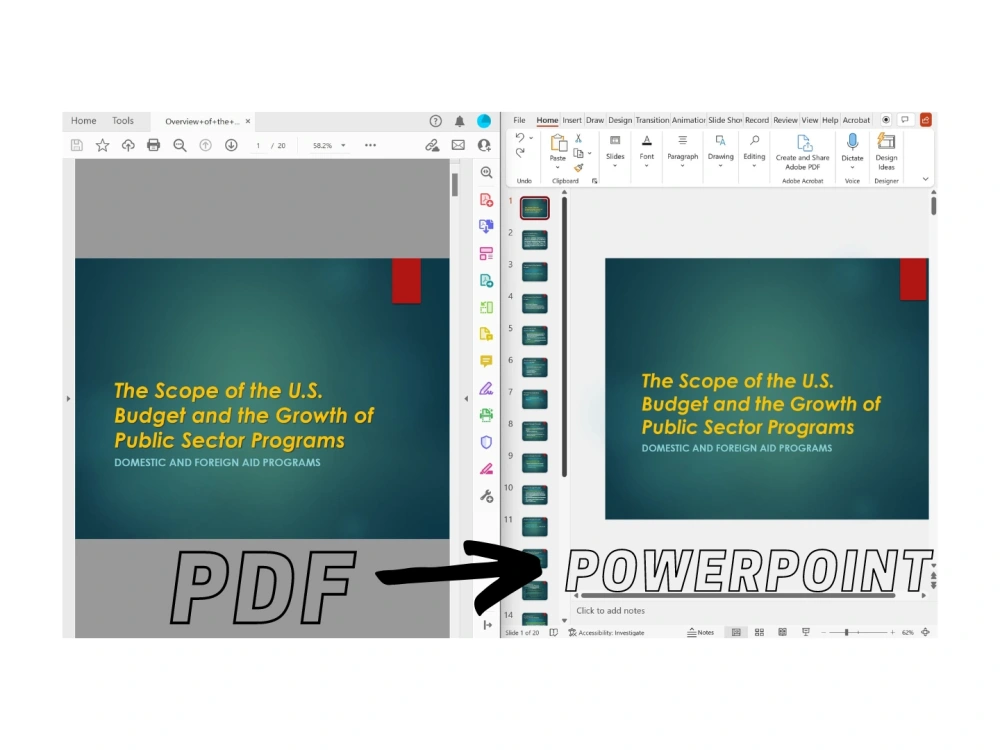This screenshot has width=1000, height=750.
Task: Open the Acrobat account avatar
Action: [x=484, y=121]
